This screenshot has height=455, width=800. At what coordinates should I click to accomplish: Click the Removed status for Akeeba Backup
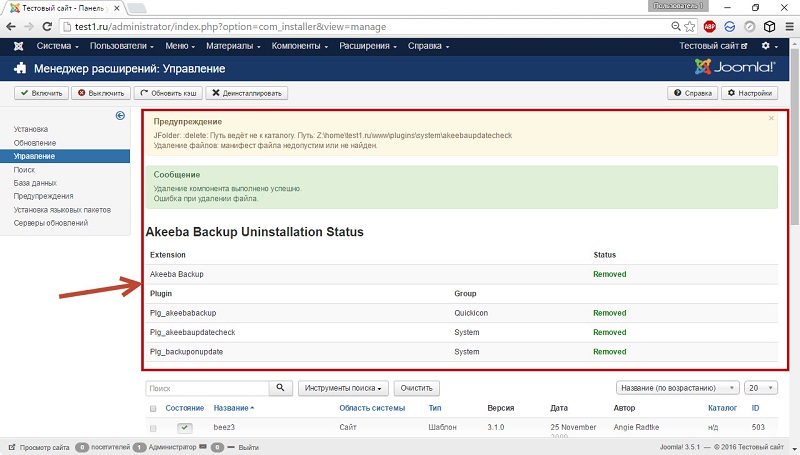pos(609,274)
